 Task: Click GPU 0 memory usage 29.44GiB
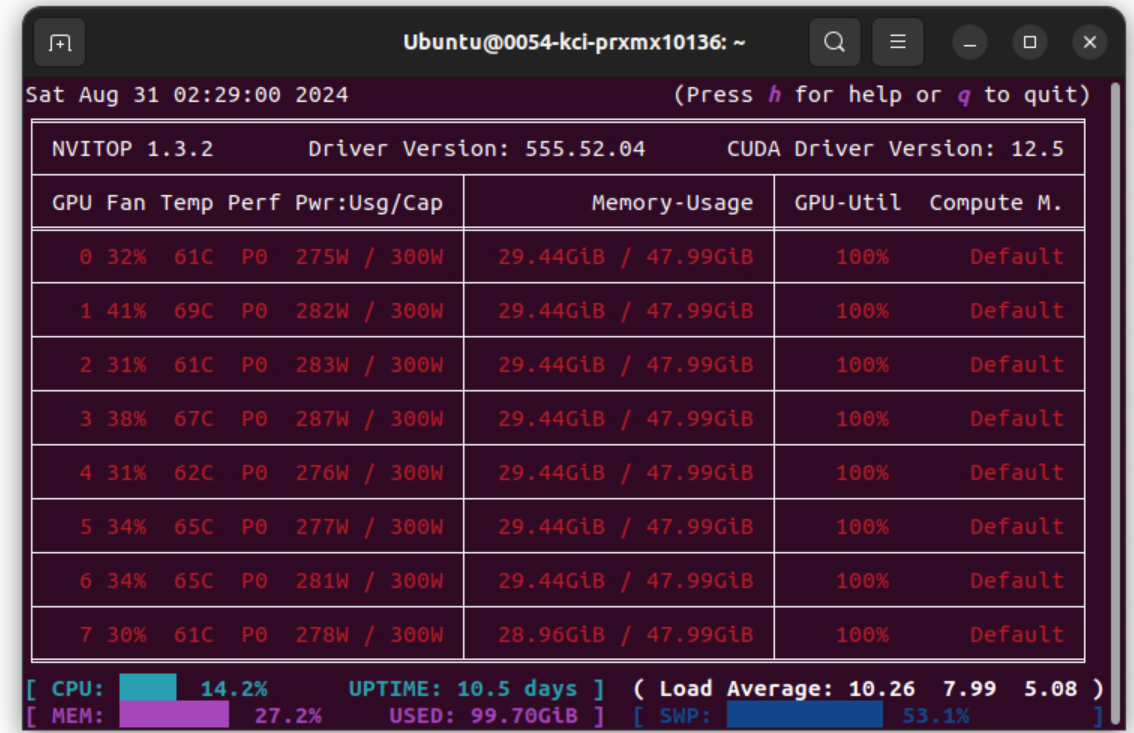551,257
